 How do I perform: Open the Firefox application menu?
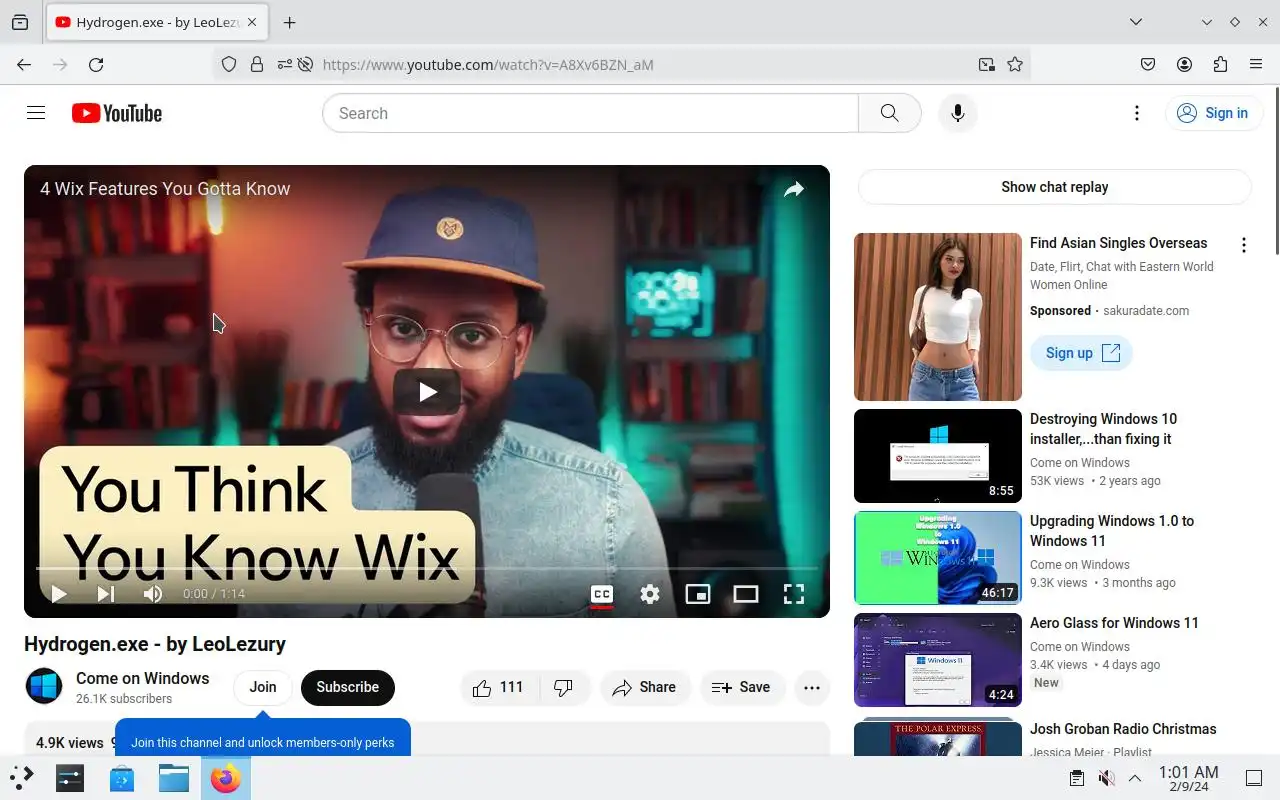pos(1256,64)
